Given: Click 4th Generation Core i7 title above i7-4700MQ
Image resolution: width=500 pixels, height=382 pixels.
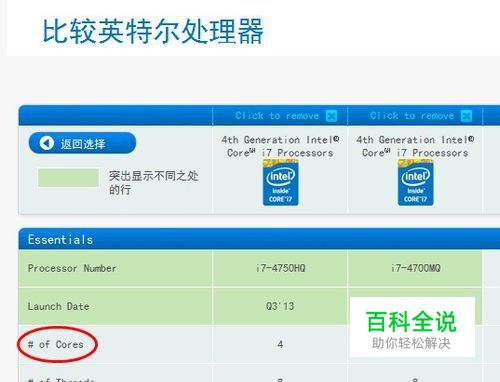Looking at the screenshot, I should tap(415, 146).
